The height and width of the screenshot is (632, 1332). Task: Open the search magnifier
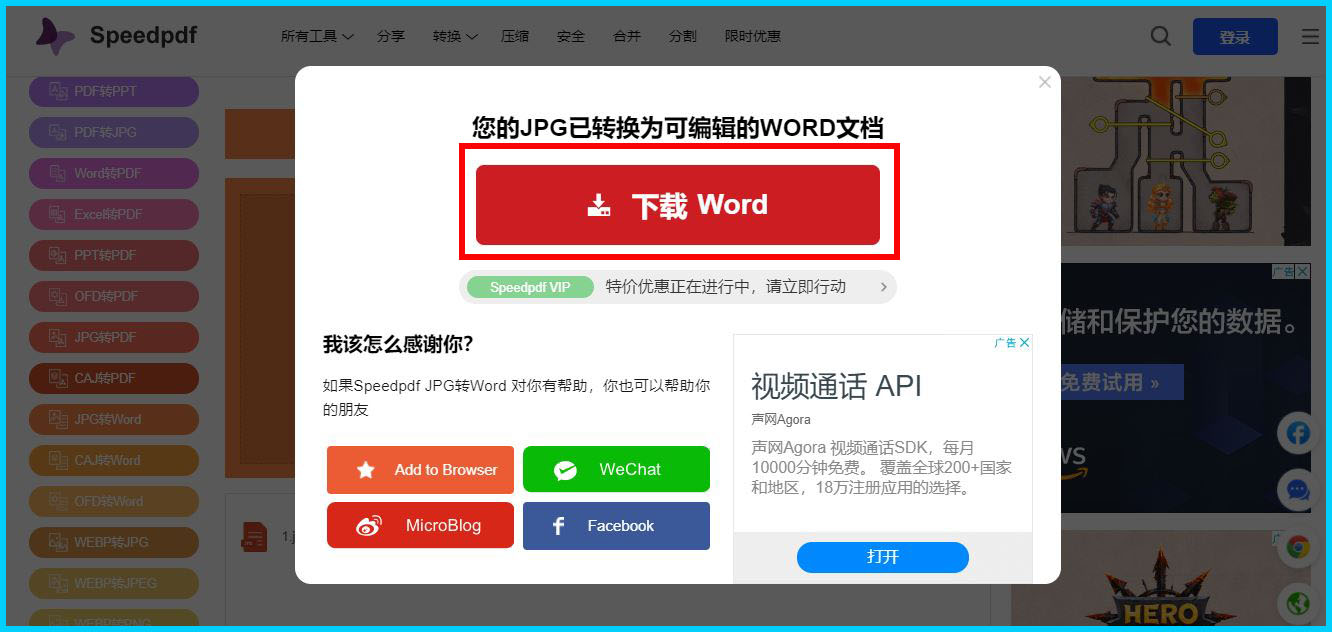tap(1160, 36)
